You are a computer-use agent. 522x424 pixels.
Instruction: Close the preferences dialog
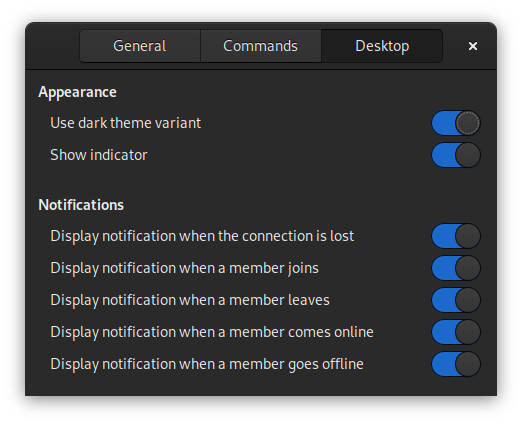point(473,46)
